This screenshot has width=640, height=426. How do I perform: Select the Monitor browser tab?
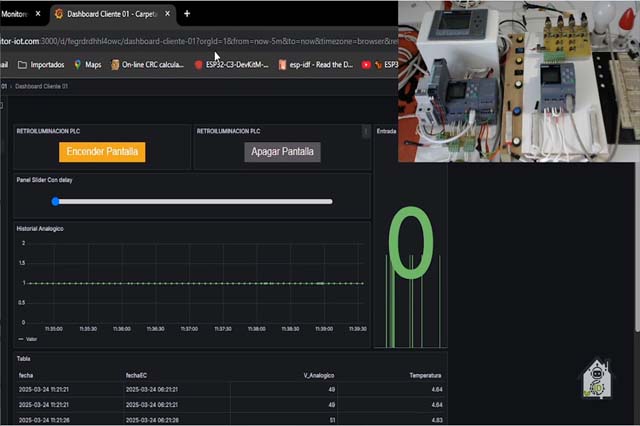pyautogui.click(x=15, y=14)
